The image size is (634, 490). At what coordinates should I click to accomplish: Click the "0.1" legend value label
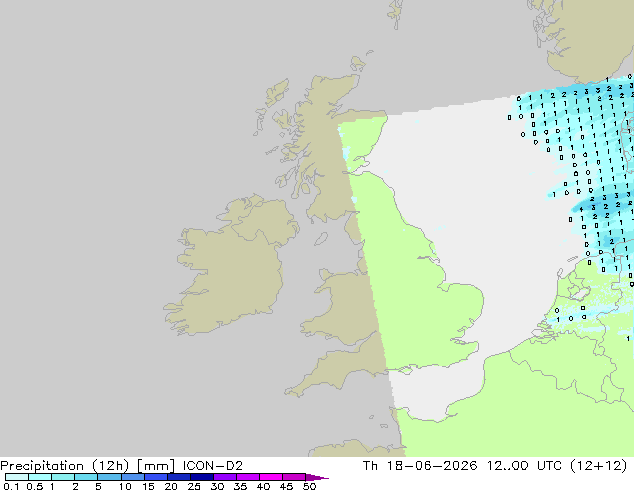click(11, 486)
